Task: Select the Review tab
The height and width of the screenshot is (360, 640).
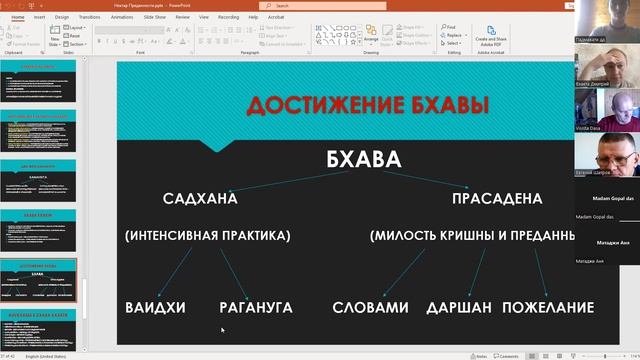Action: [182, 17]
